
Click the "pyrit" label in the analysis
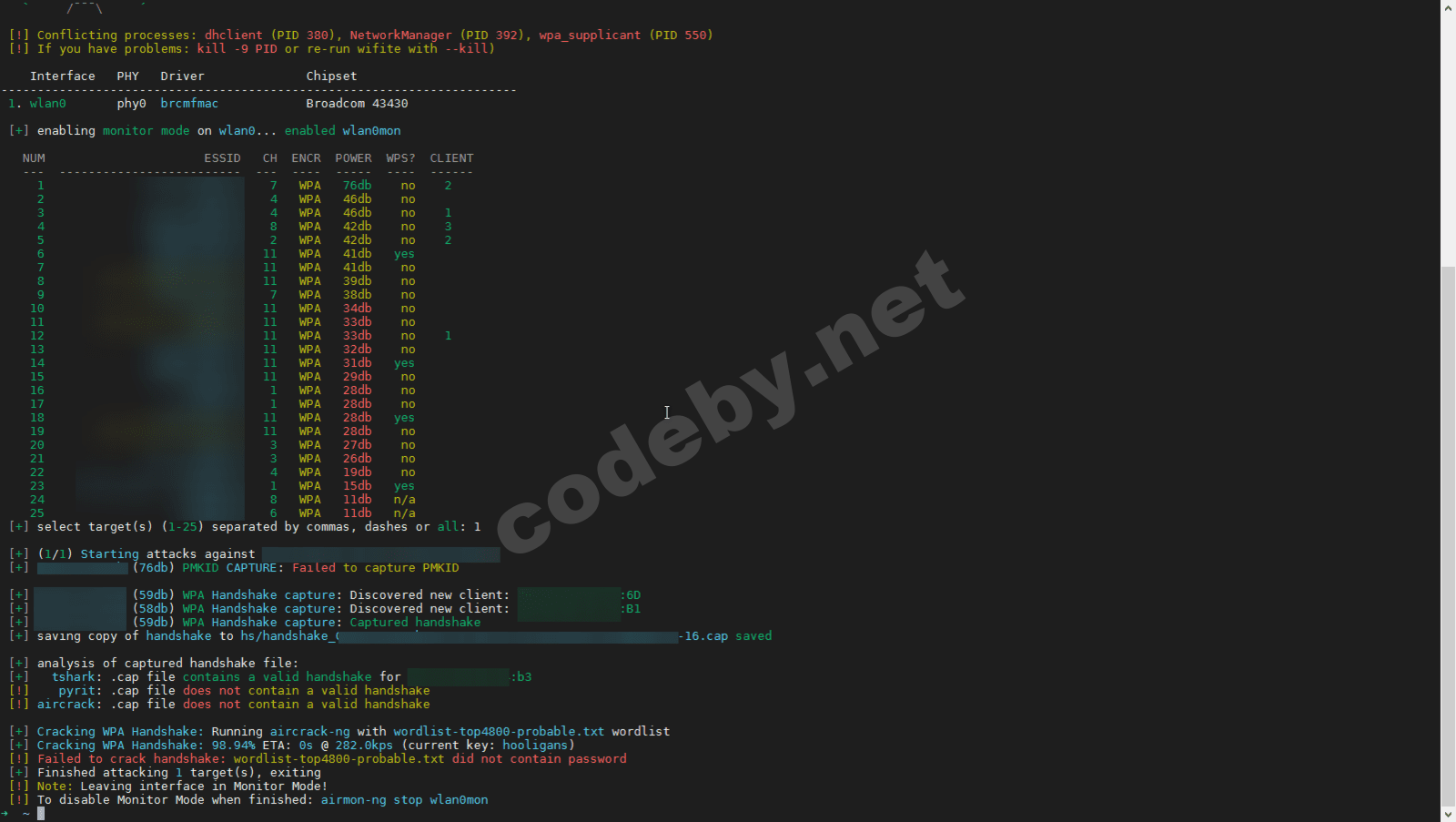point(77,691)
